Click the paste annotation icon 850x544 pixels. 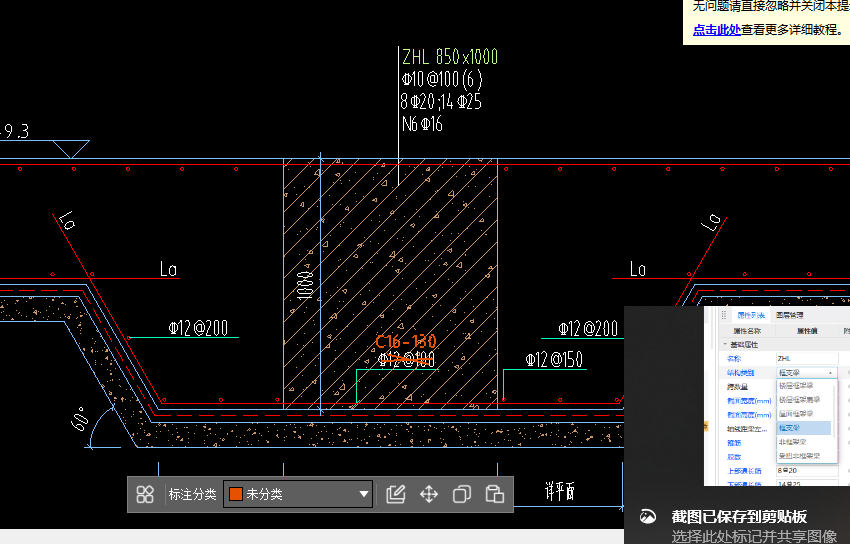495,494
